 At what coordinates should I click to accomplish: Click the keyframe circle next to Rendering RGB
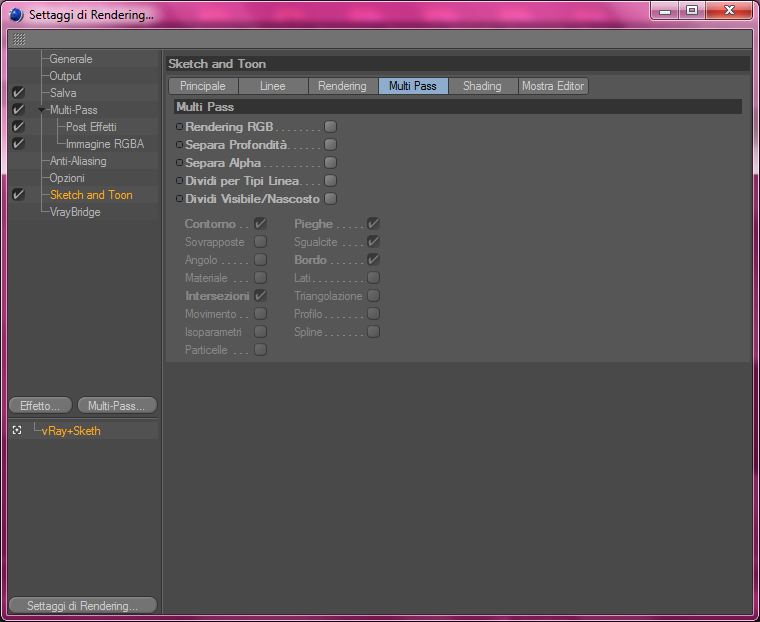point(179,127)
